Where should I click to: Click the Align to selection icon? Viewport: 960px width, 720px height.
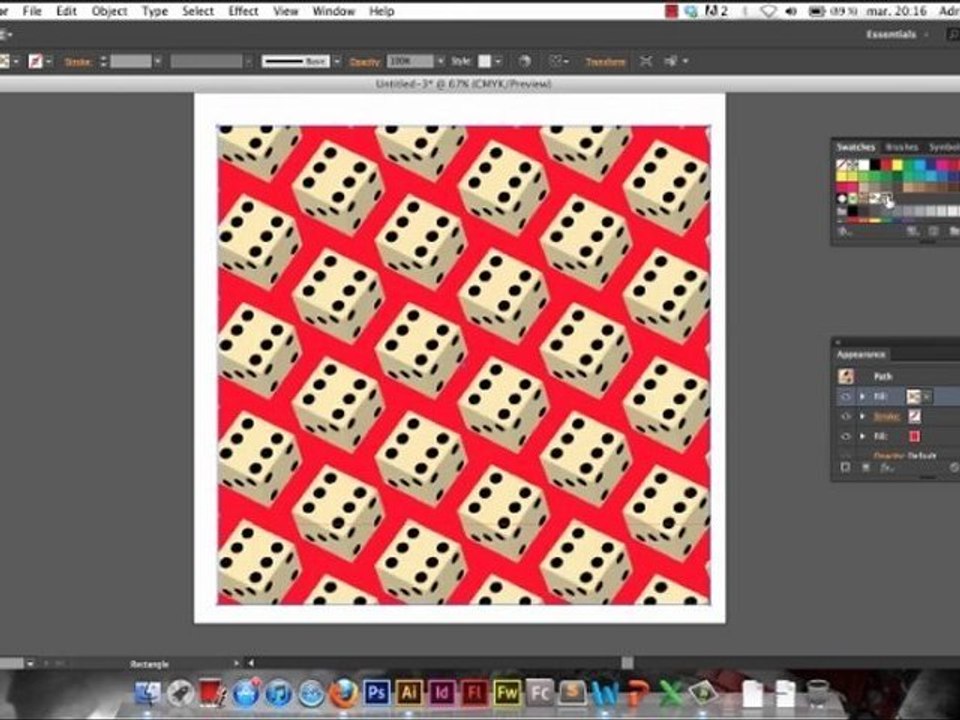point(556,61)
